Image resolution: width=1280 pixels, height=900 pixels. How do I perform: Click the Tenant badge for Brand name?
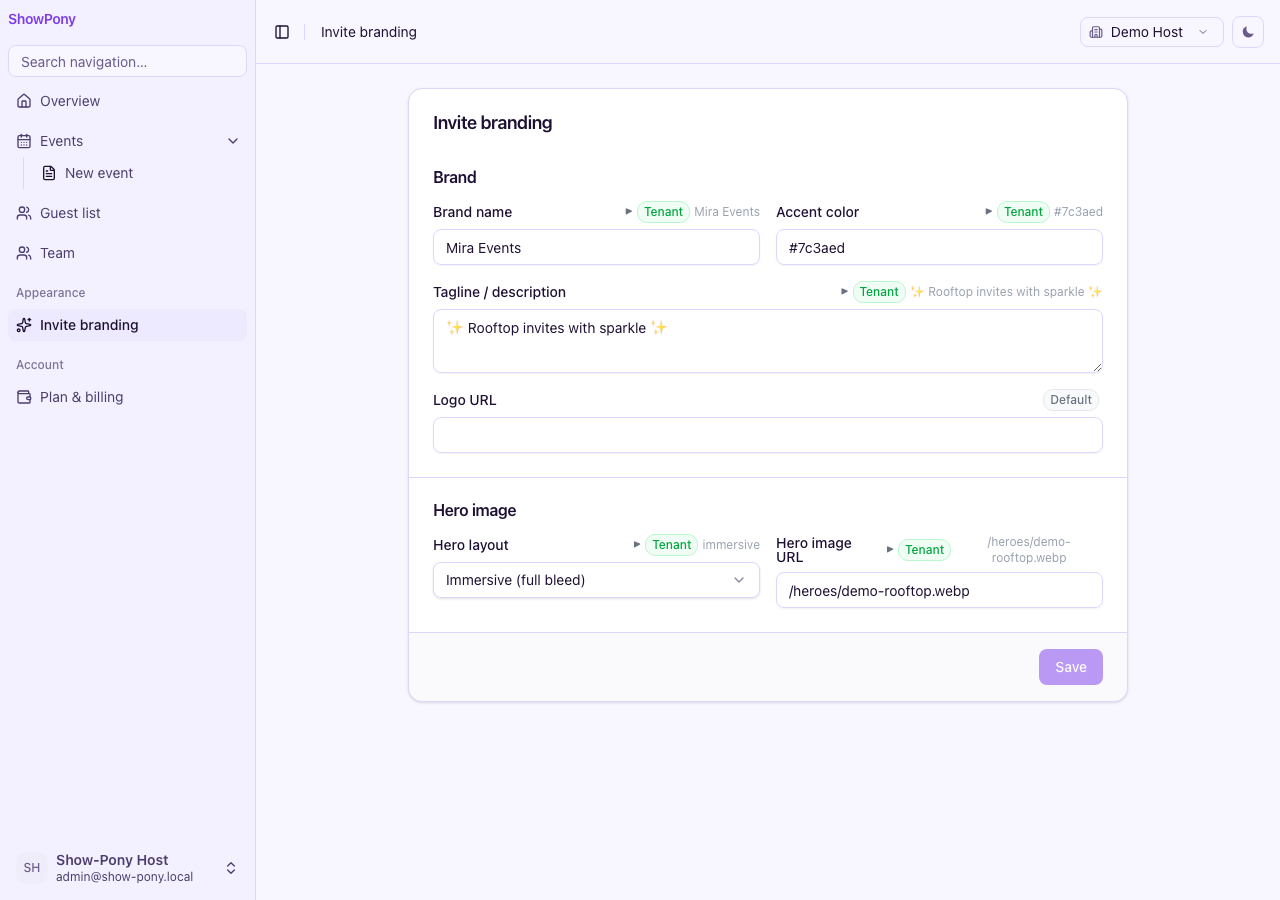tap(663, 212)
